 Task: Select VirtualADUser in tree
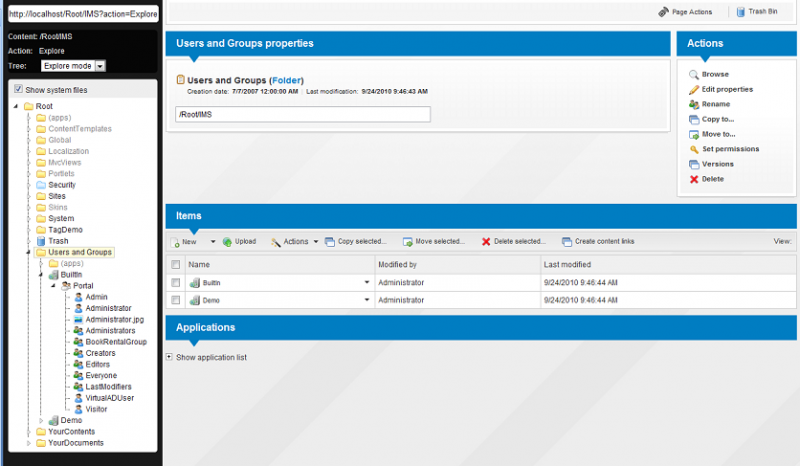(110, 398)
